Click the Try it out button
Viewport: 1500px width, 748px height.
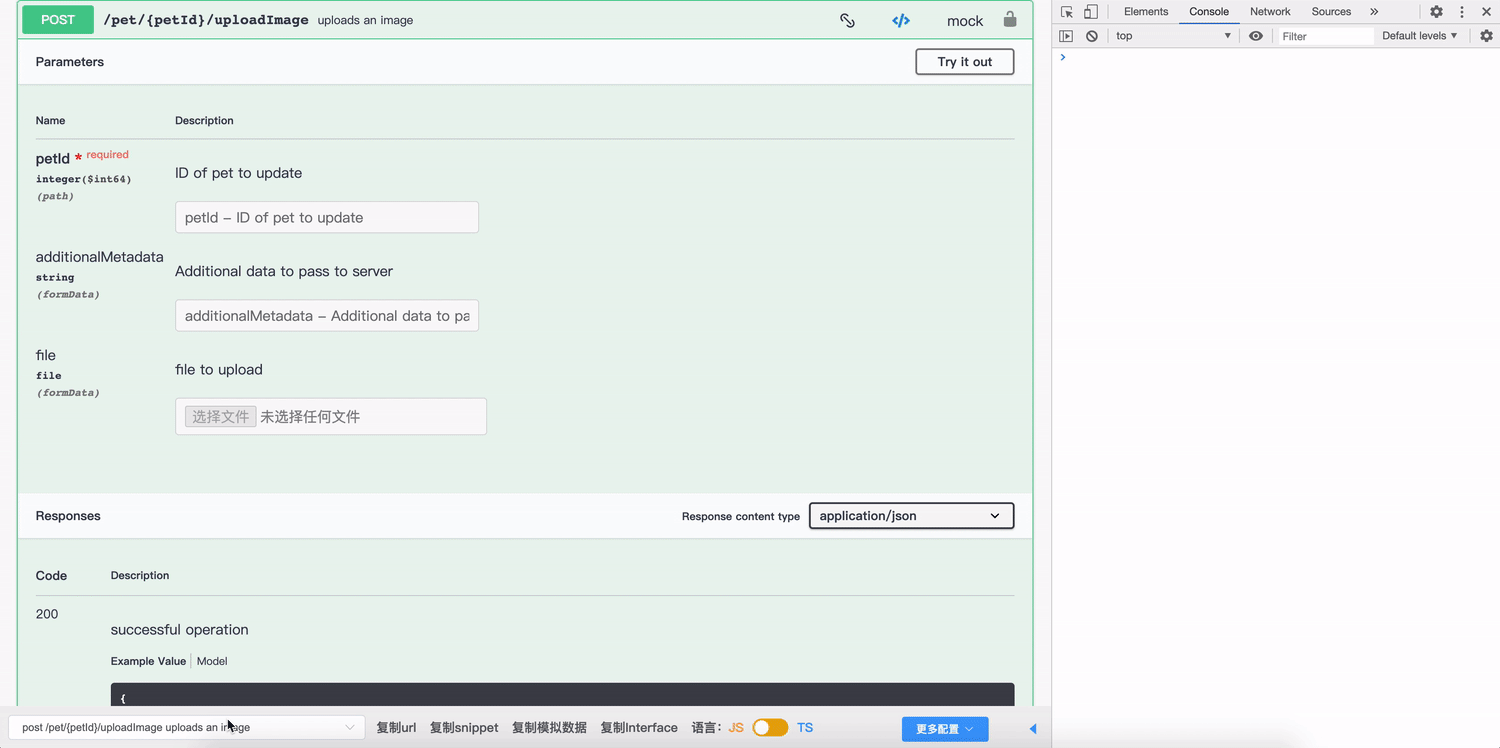(x=964, y=62)
